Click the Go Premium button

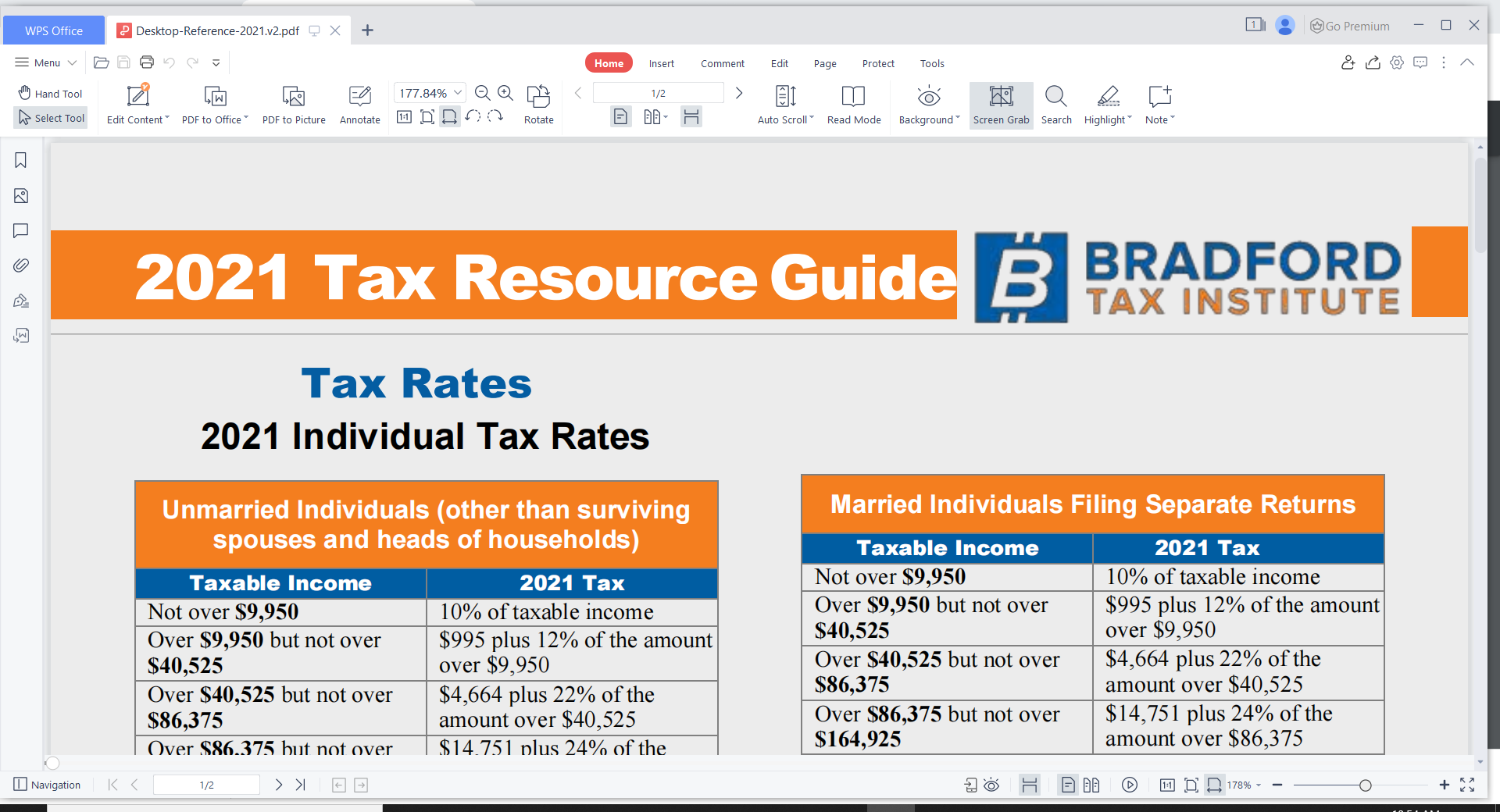1350,26
